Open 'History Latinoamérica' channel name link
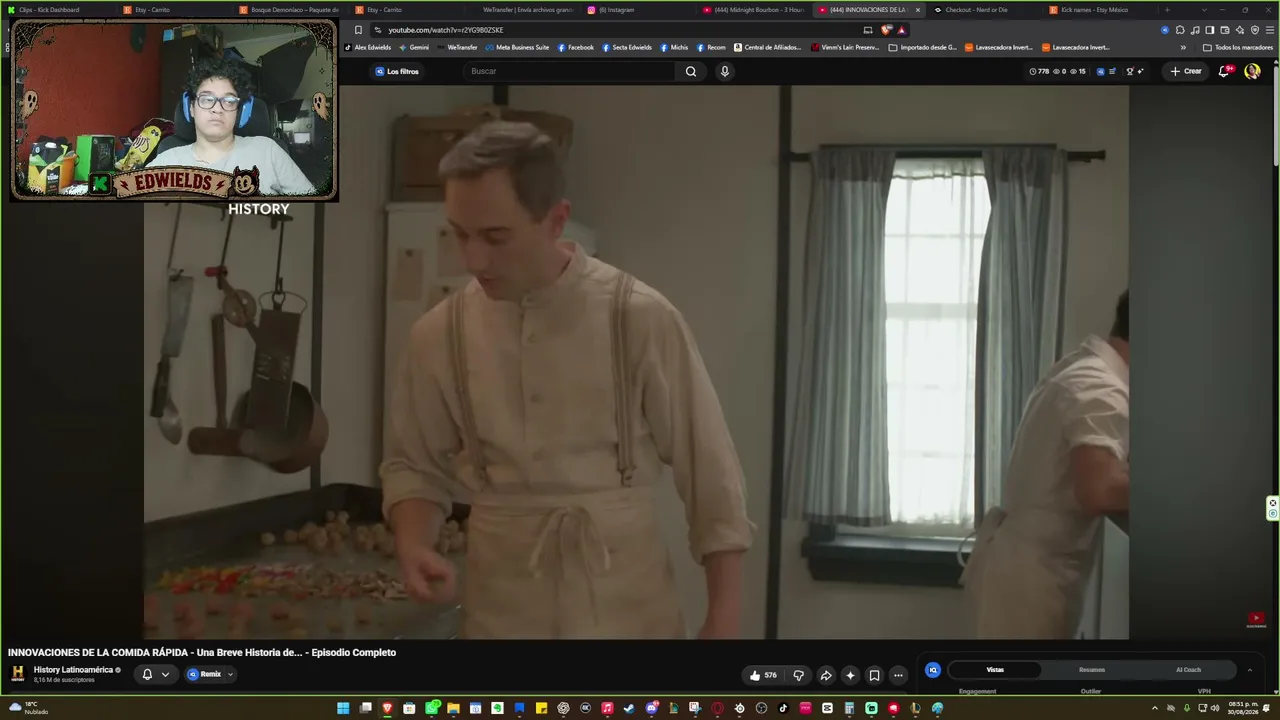This screenshot has width=1280, height=720. [x=73, y=670]
